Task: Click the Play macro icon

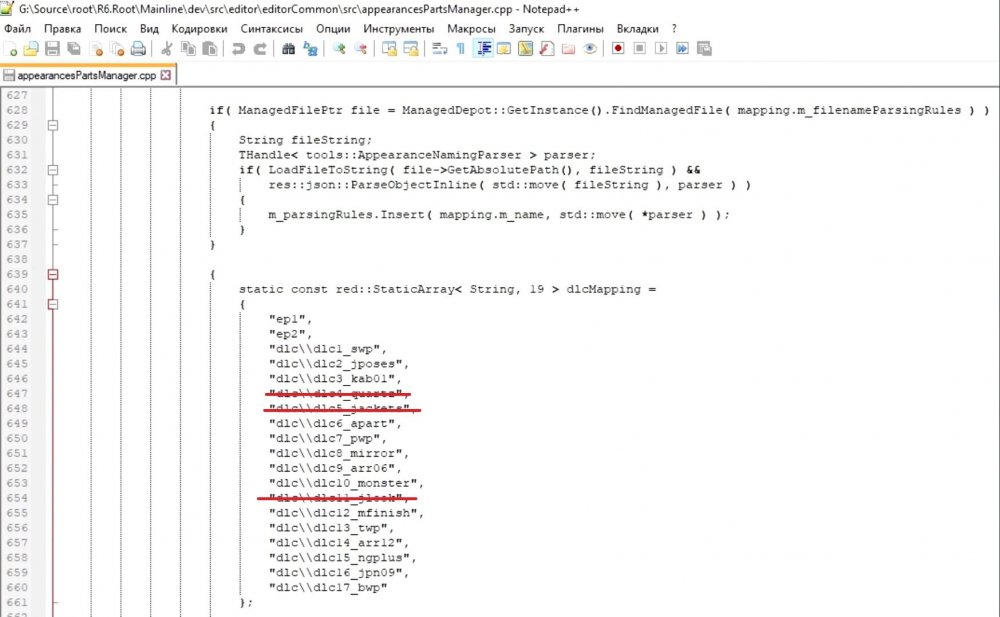Action: point(661,48)
